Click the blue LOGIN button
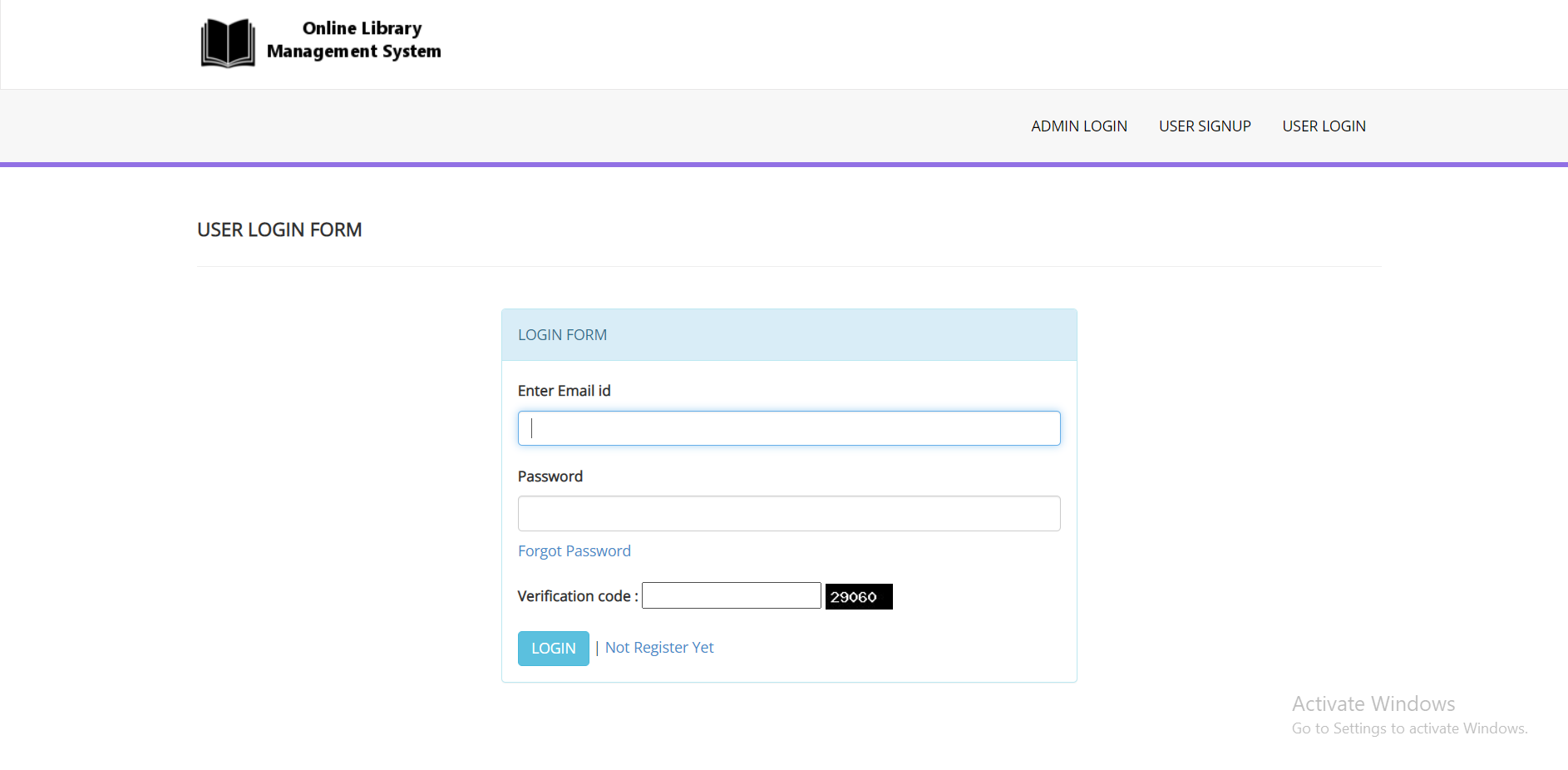 553,648
